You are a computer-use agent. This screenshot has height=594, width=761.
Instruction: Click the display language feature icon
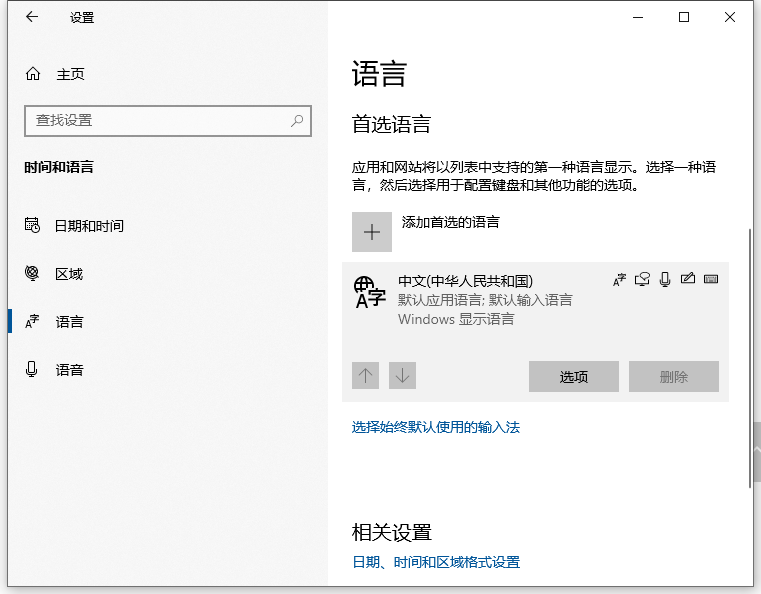pyautogui.click(x=620, y=279)
